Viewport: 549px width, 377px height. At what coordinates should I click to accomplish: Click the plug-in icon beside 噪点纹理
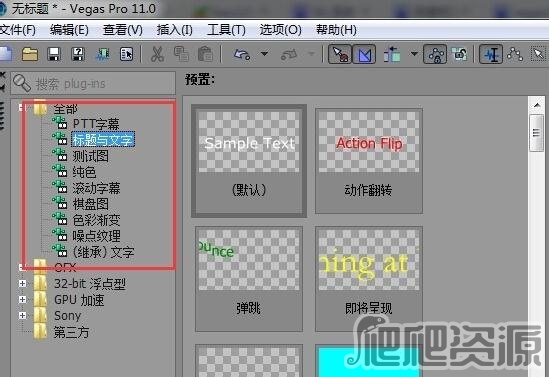(60, 235)
